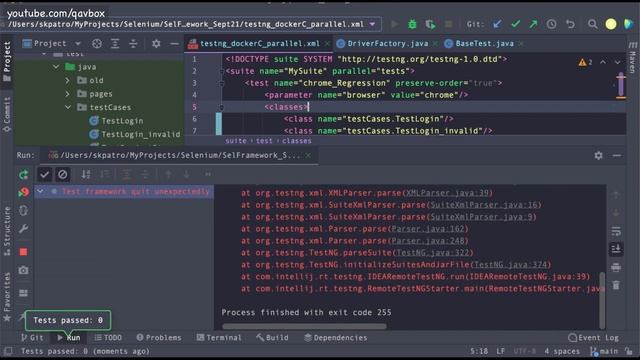Open run configuration dropdown arrow
Image resolution: width=640 pixels, height=360 pixels.
[372, 24]
